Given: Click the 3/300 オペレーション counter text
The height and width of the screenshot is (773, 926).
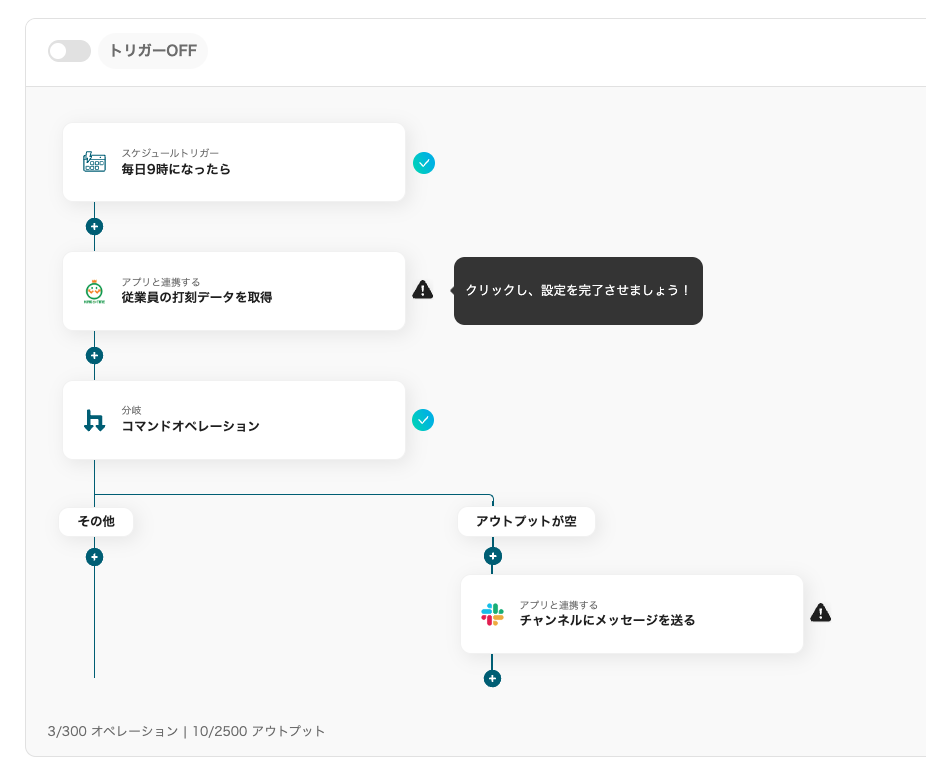Looking at the screenshot, I should (113, 731).
